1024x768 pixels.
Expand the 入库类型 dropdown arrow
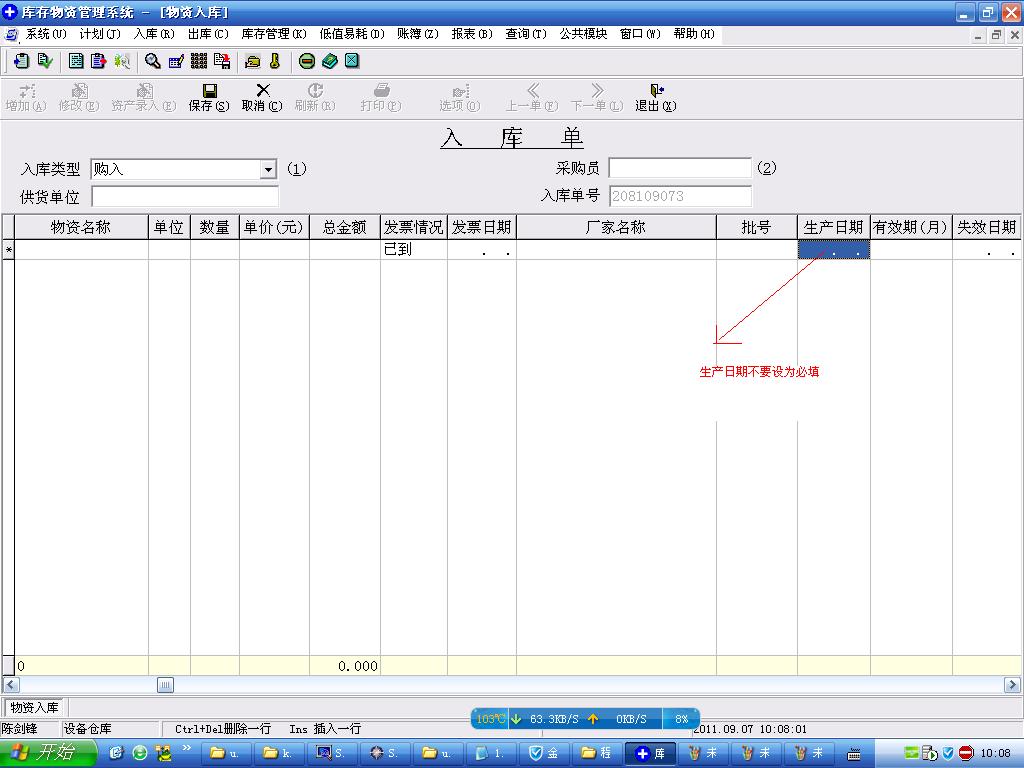click(x=268, y=170)
